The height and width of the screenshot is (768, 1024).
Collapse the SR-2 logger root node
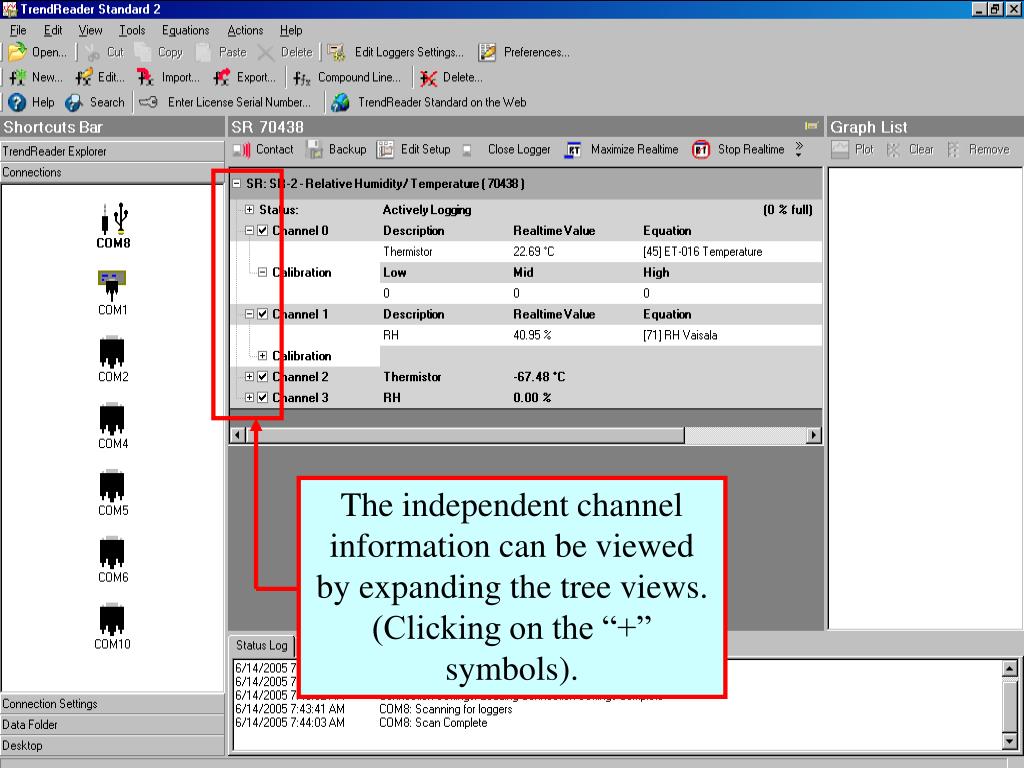[x=236, y=184]
